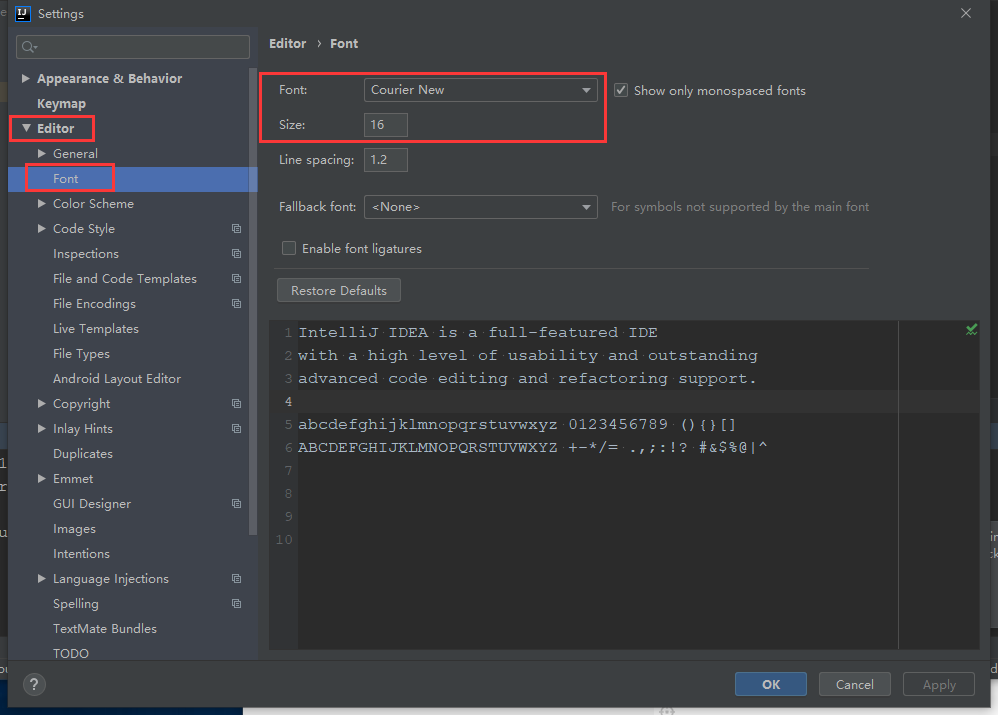Image resolution: width=998 pixels, height=715 pixels.
Task: Expand the Code Style node
Action: [x=41, y=229]
